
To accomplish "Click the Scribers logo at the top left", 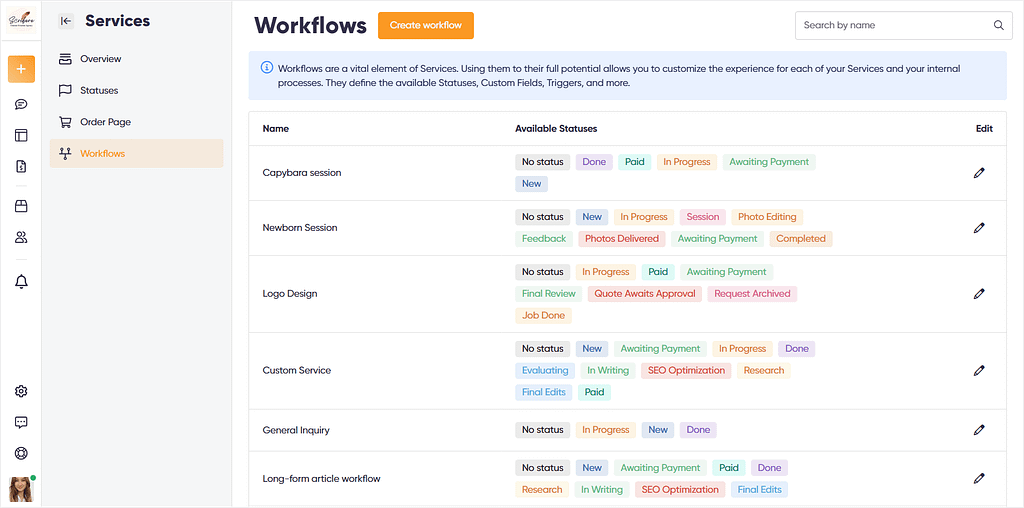I will (22, 20).
